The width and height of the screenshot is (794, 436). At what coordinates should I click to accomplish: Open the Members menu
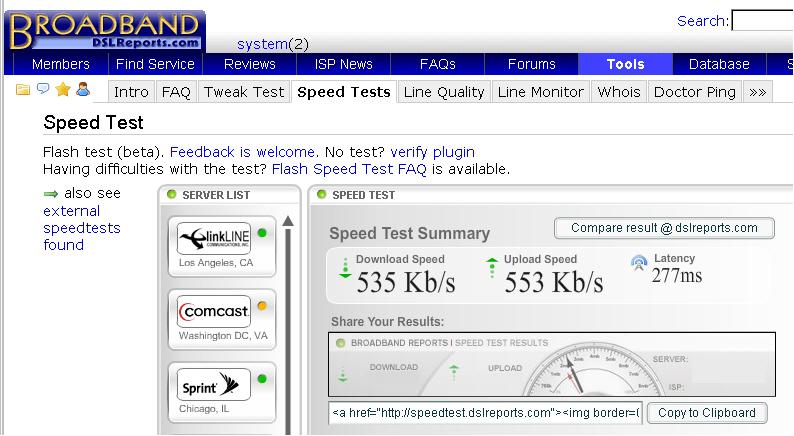point(61,64)
